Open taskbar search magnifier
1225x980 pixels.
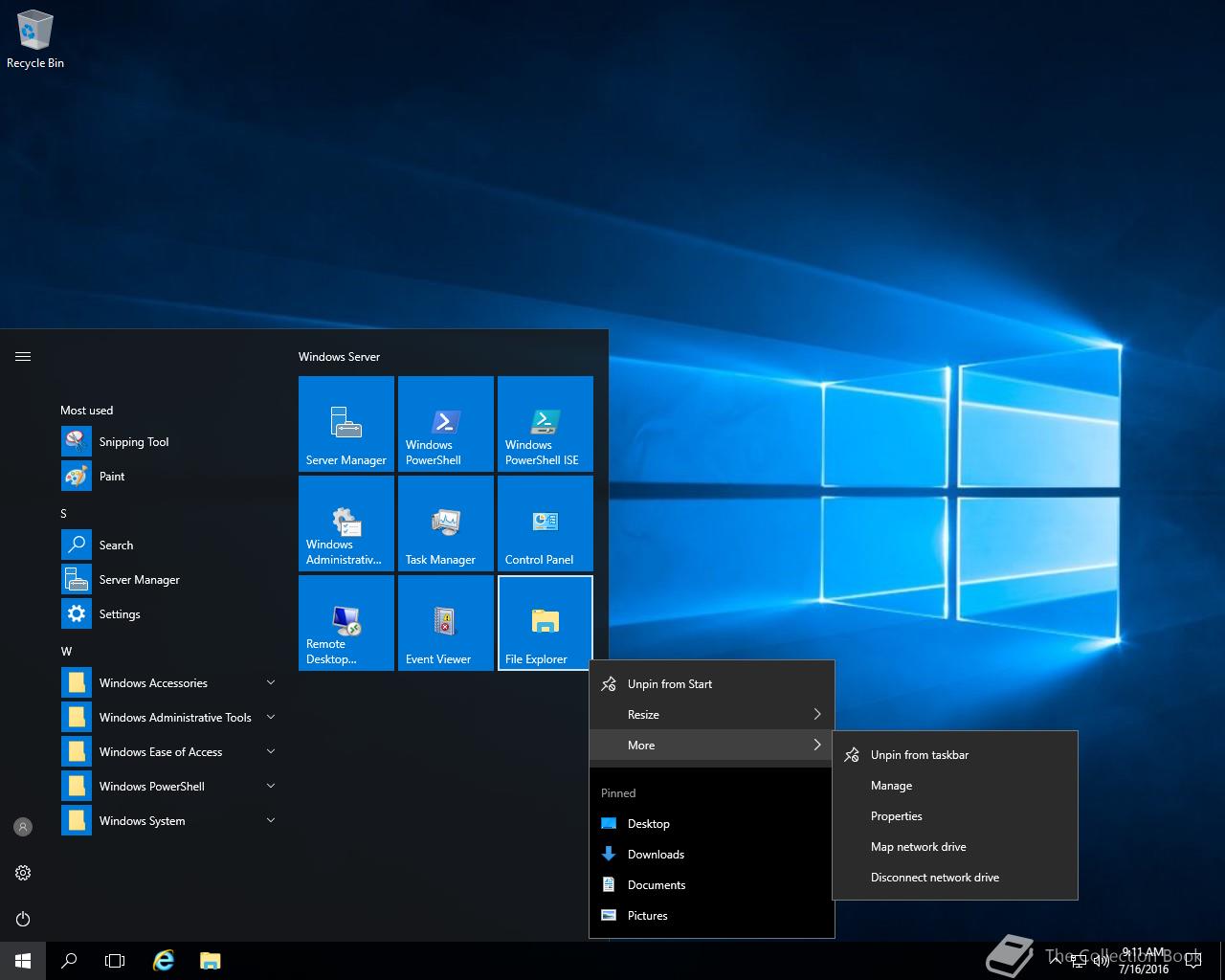click(69, 961)
